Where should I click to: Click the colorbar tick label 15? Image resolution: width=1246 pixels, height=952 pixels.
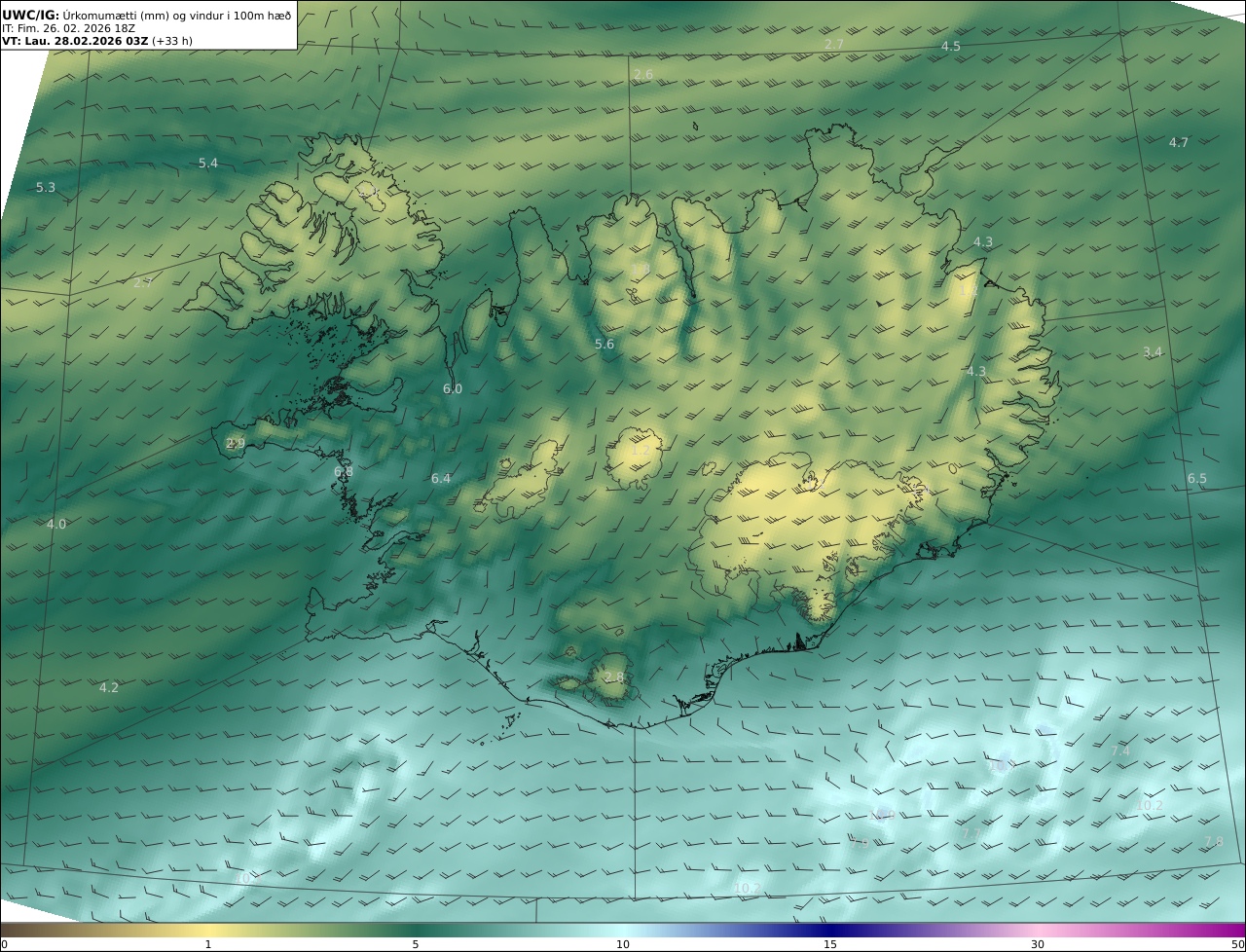(x=830, y=944)
